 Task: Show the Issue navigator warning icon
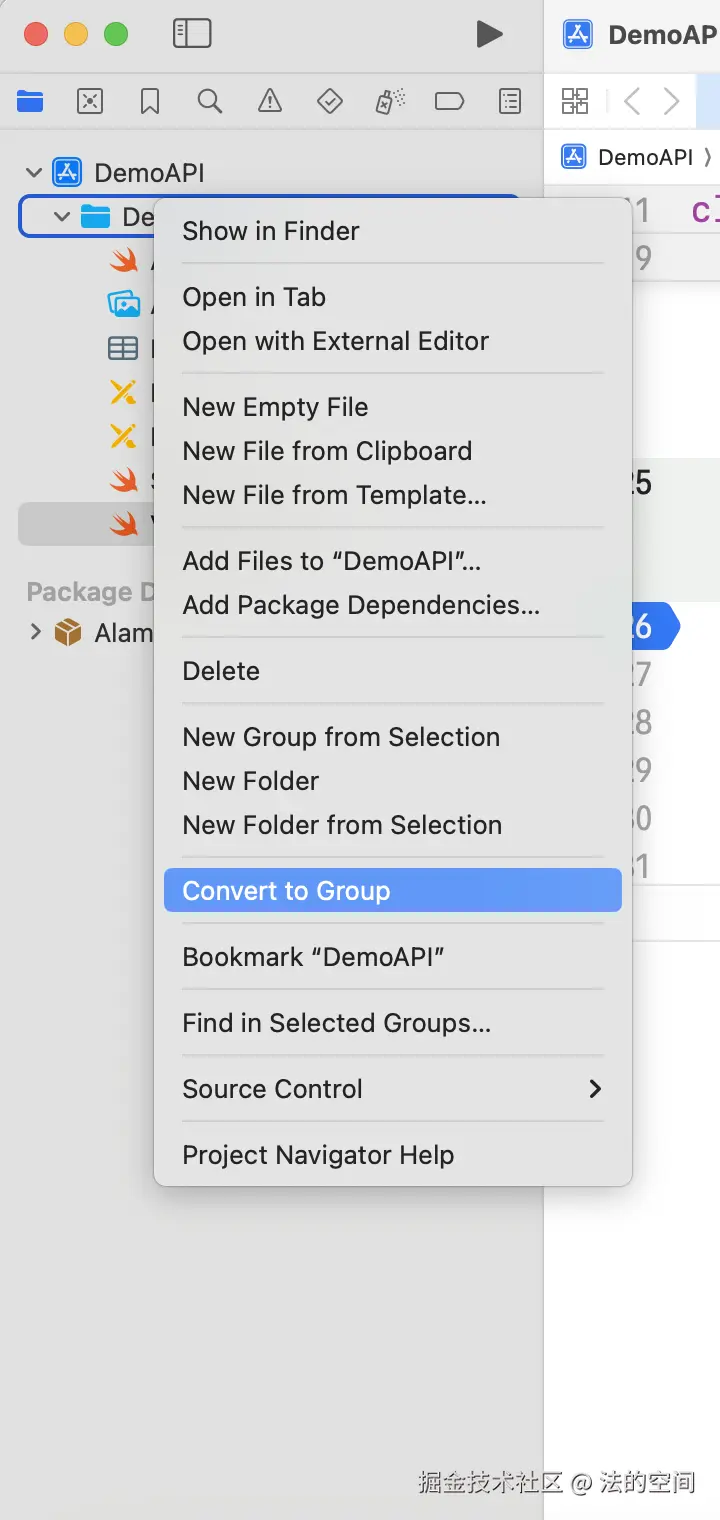(270, 101)
